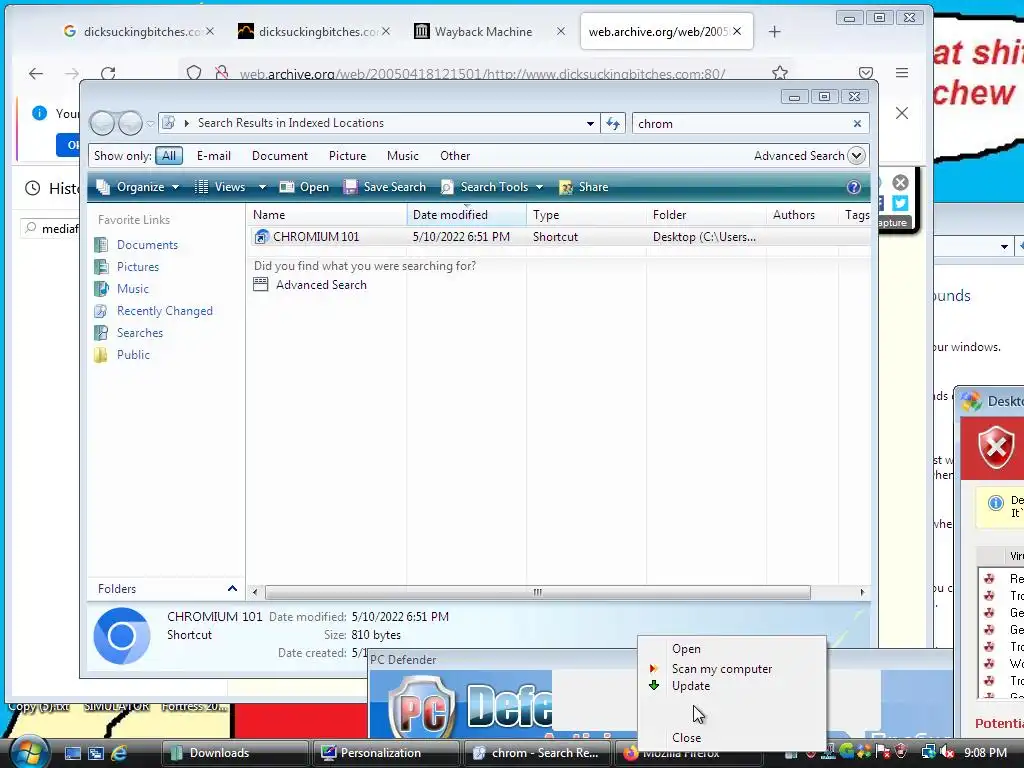
Task: Sort by Date modified column header
Action: (466, 215)
